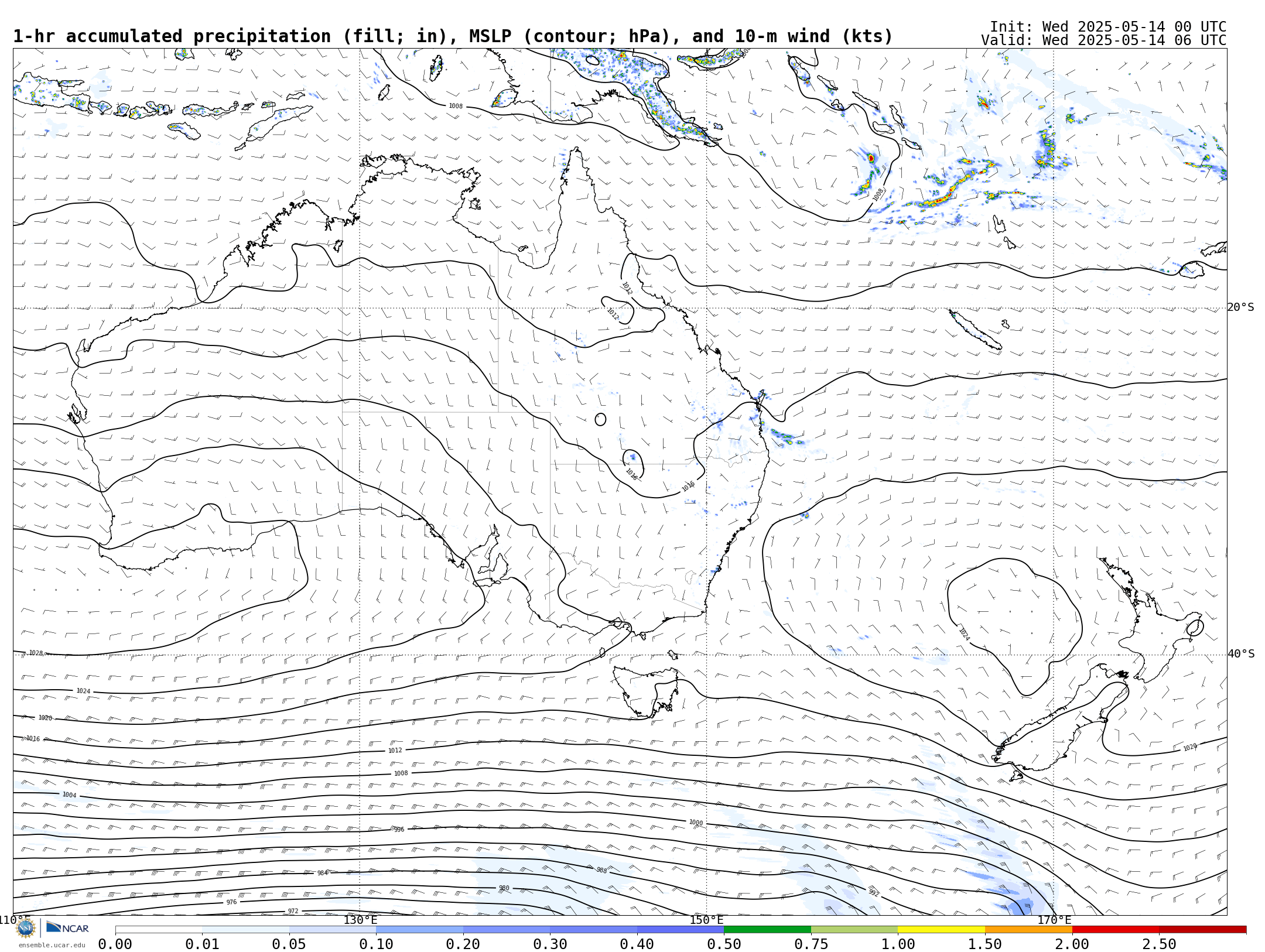The image size is (1265, 952).
Task: Select the red 2.00–2.50 colorbar segment
Action: 1116,930
